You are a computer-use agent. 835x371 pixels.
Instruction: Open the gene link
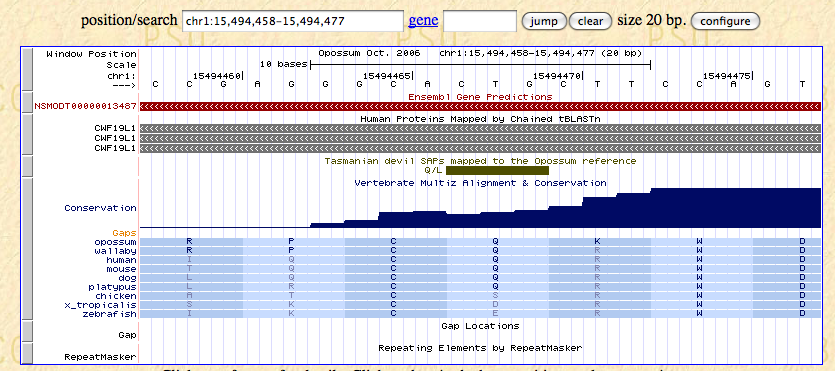(423, 21)
